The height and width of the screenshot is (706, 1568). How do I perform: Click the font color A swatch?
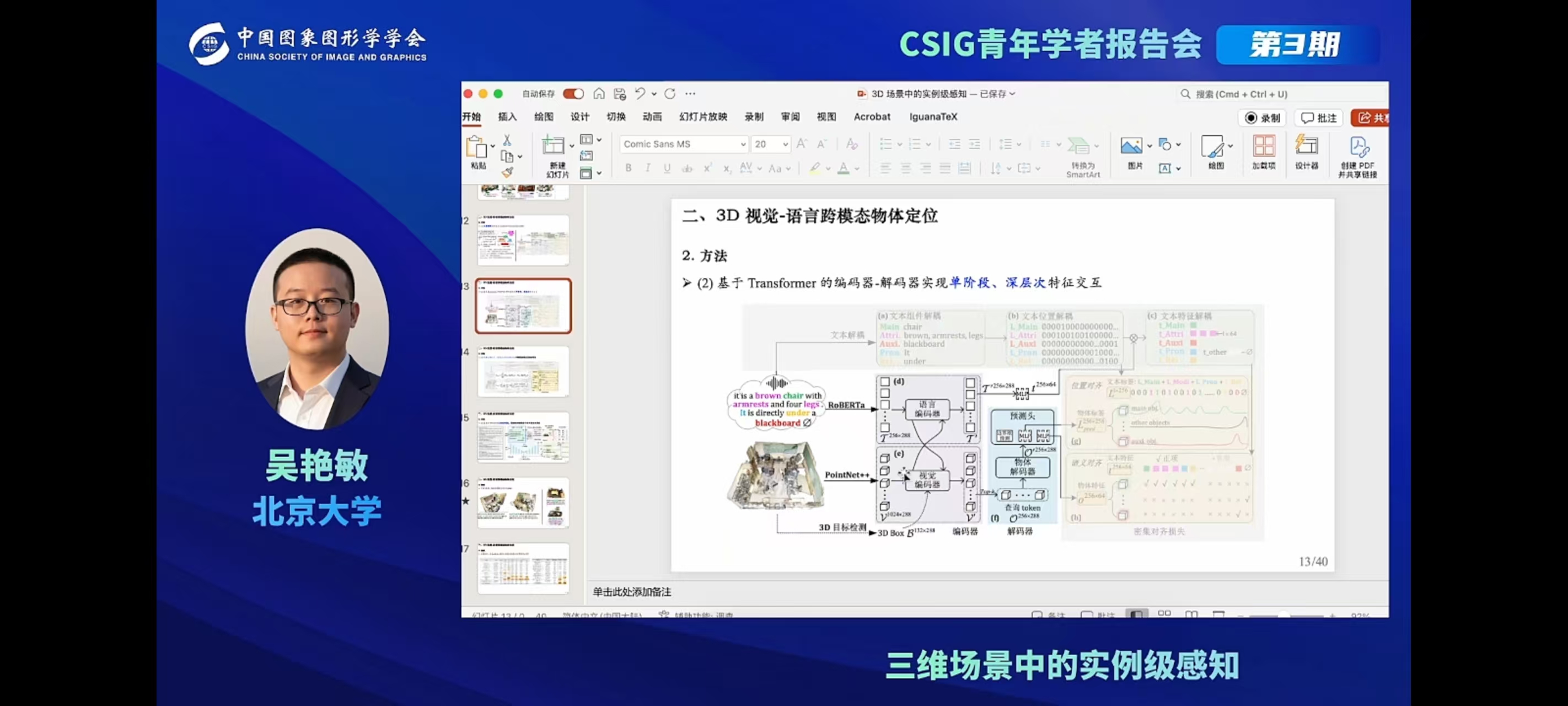(844, 168)
